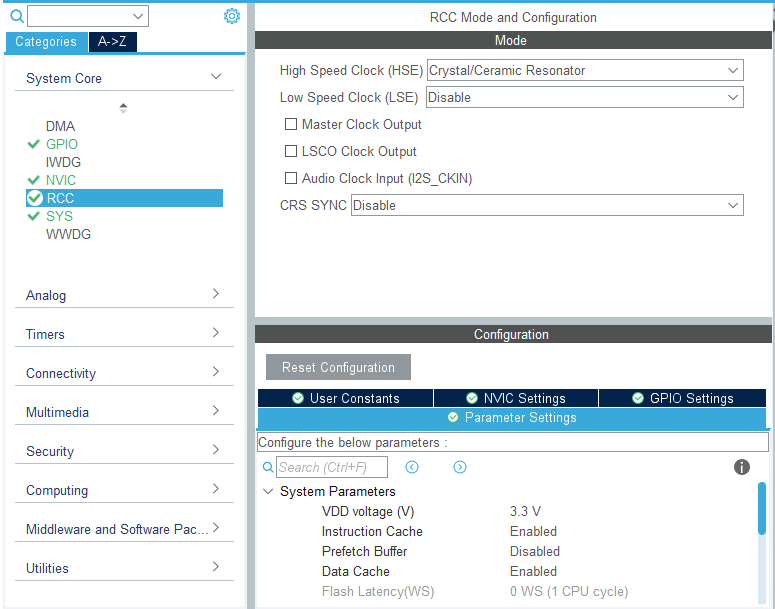This screenshot has height=609, width=775.
Task: Click the Mode section header
Action: [x=513, y=40]
